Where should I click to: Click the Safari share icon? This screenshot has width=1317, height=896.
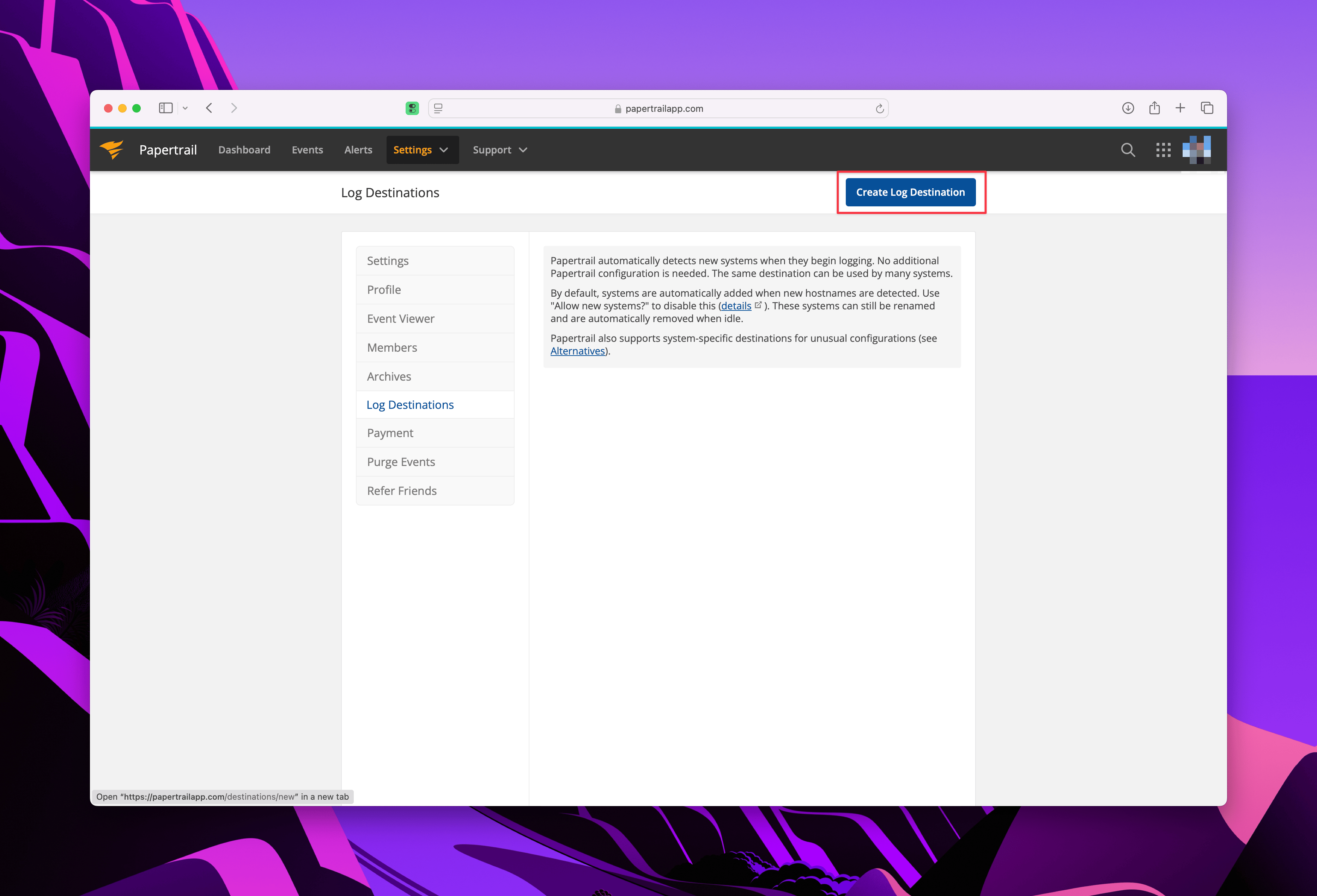click(x=1154, y=108)
